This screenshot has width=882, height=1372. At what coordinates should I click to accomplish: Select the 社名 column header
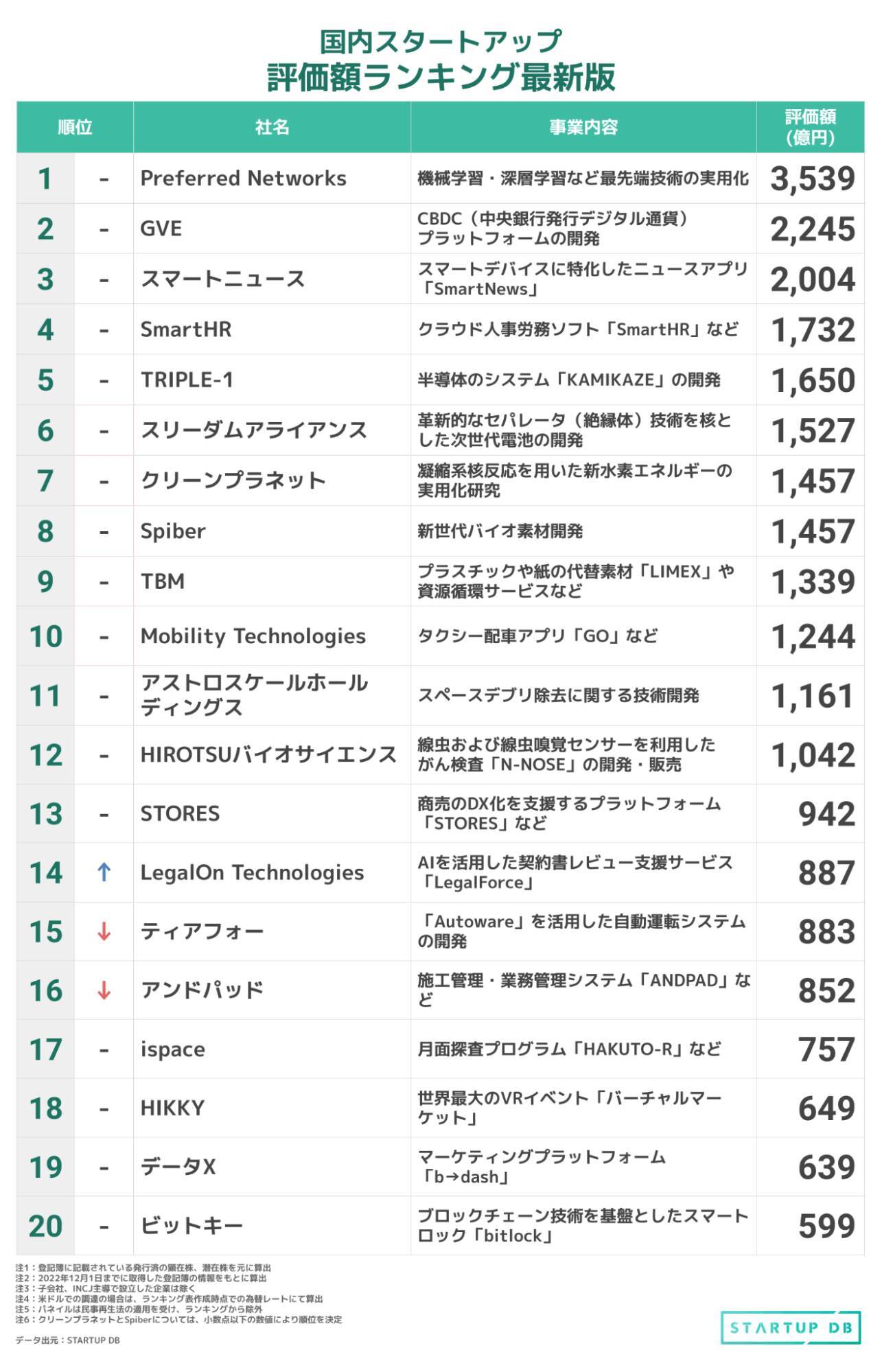[x=272, y=127]
